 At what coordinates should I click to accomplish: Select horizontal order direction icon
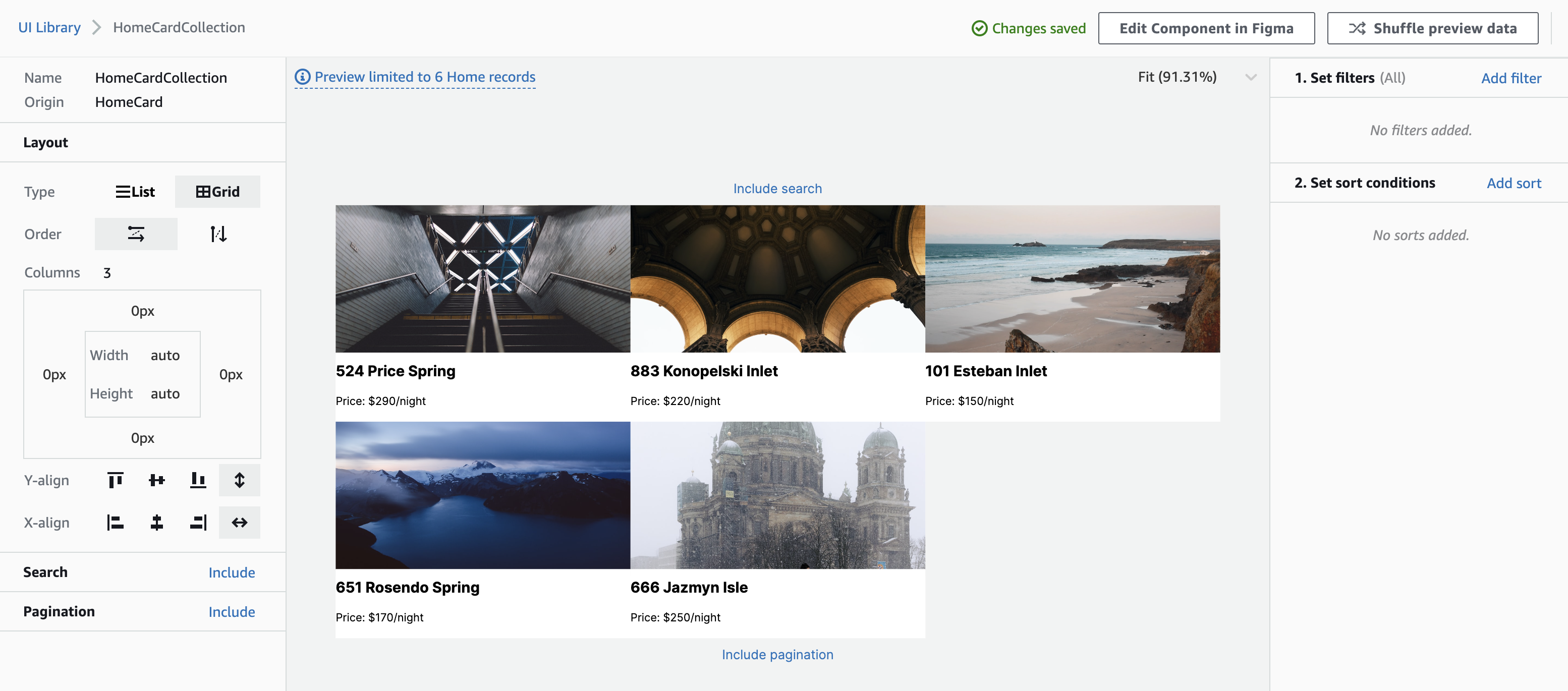coord(136,234)
